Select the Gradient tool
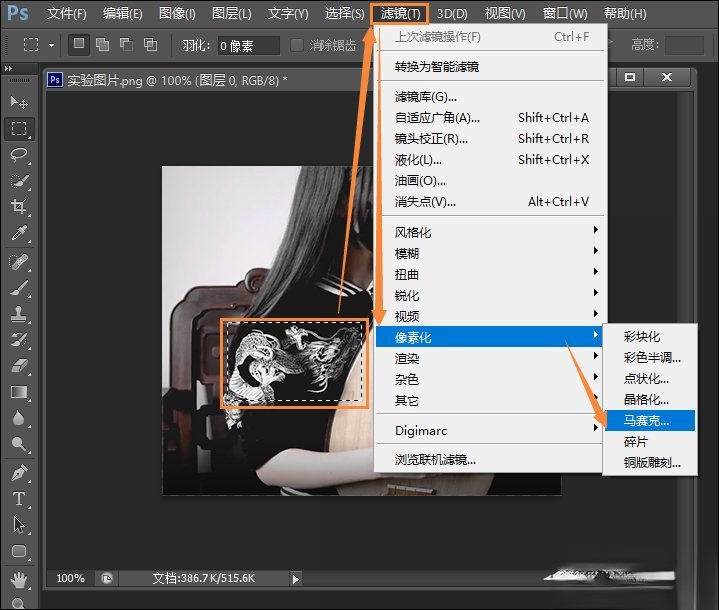 coord(19,392)
